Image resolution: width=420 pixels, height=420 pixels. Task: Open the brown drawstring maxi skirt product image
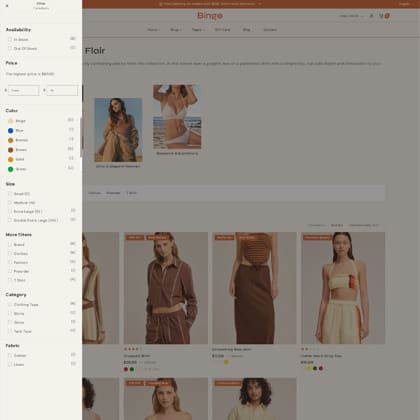pyautogui.click(x=254, y=288)
